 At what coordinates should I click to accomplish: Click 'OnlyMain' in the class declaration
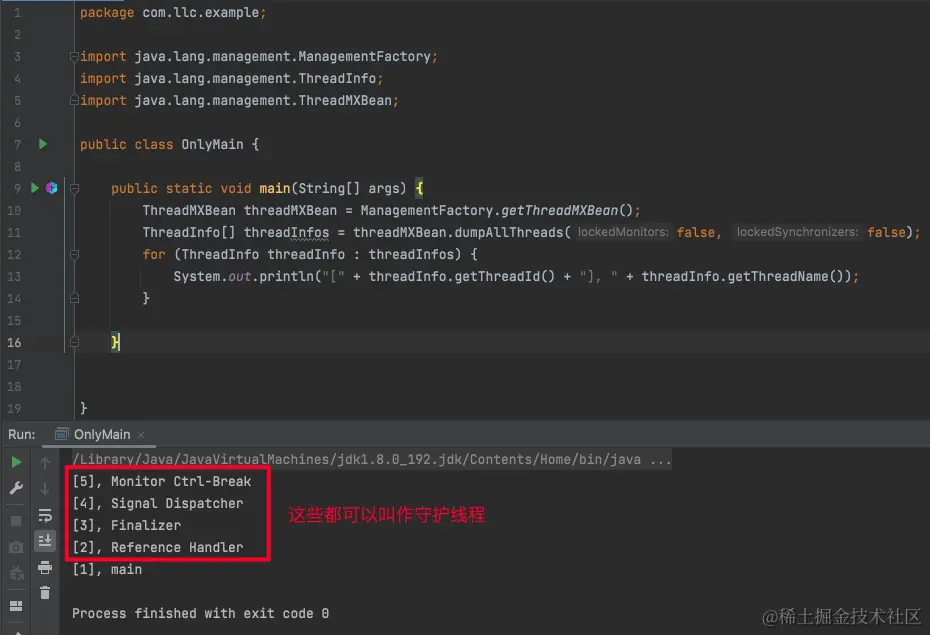coord(212,144)
